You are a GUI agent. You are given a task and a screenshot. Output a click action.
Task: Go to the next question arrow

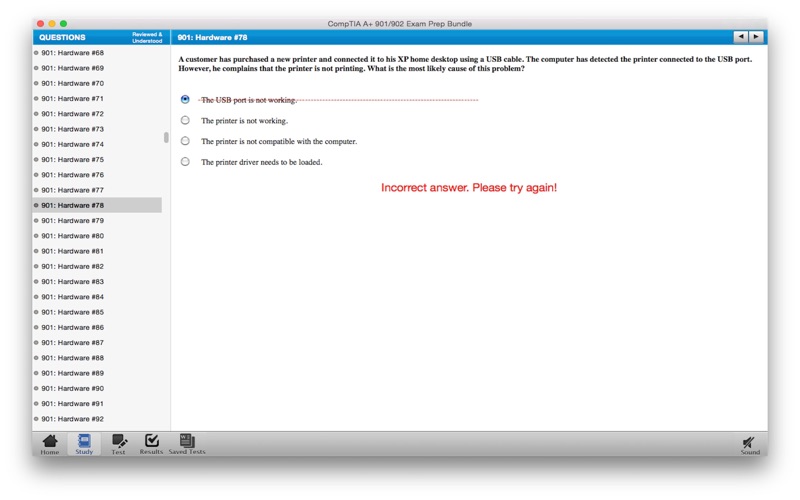[756, 37]
